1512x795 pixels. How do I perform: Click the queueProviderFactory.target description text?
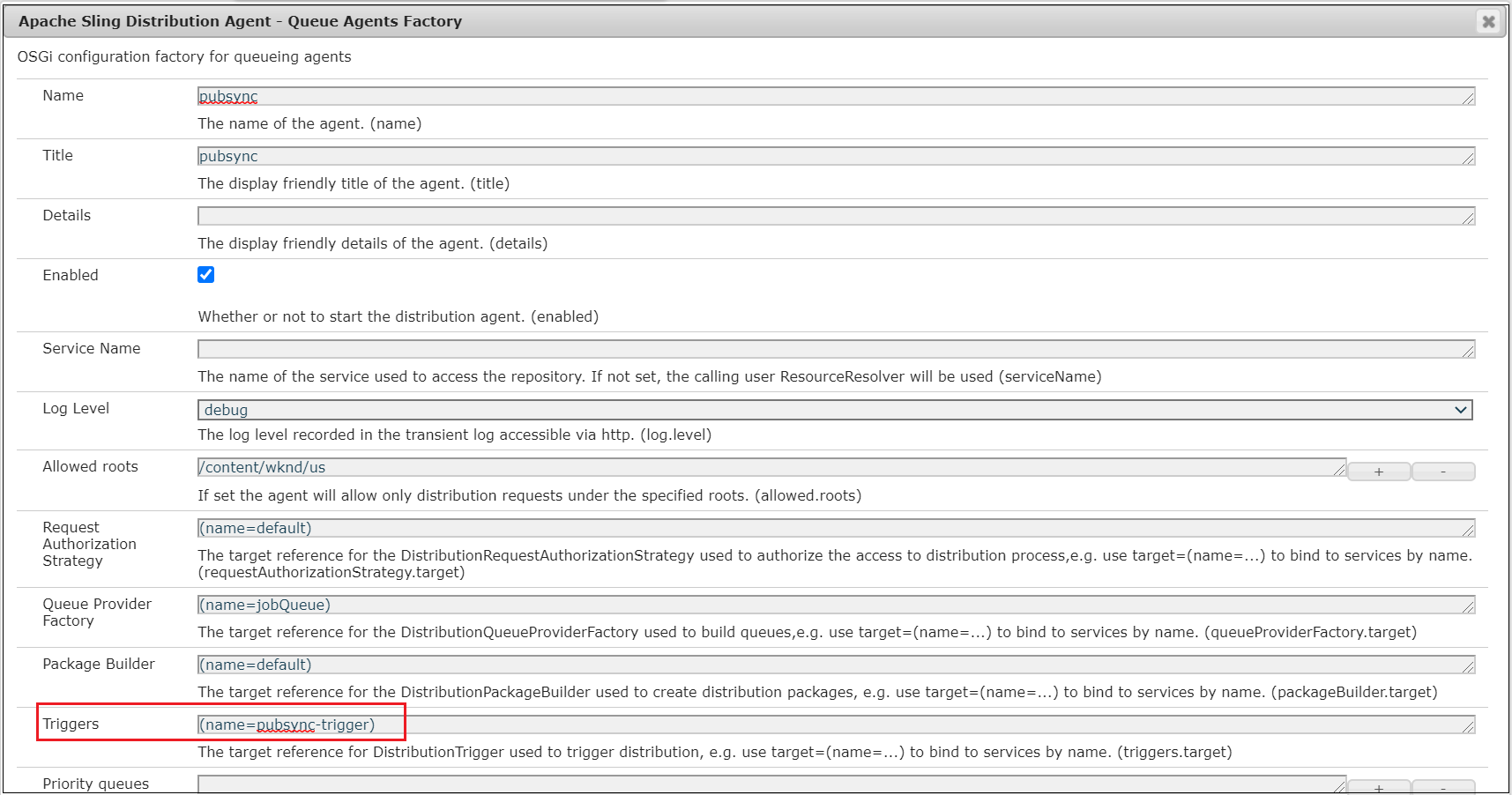click(x=808, y=632)
